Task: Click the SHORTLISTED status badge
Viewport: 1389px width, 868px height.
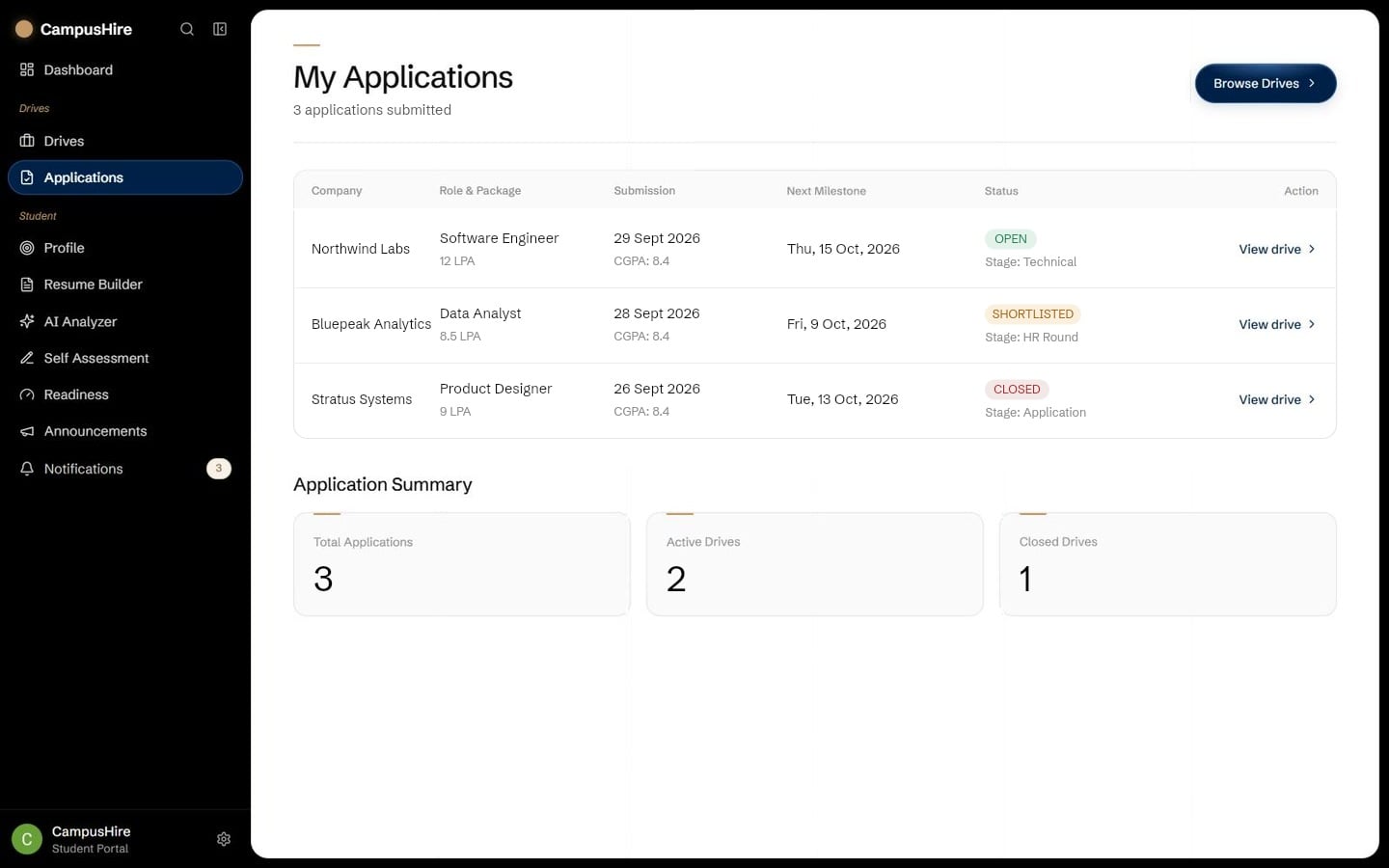Action: coord(1032,313)
